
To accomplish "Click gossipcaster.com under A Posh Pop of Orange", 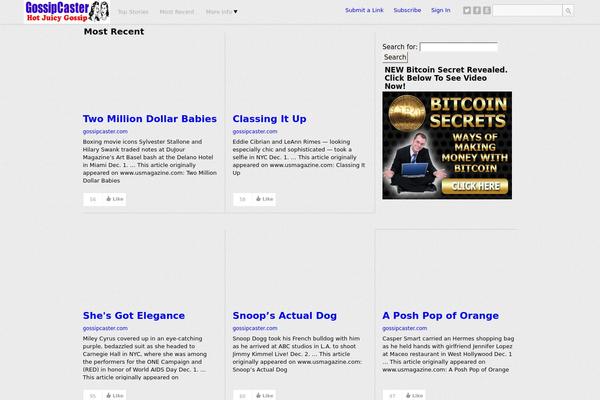I will [404, 328].
